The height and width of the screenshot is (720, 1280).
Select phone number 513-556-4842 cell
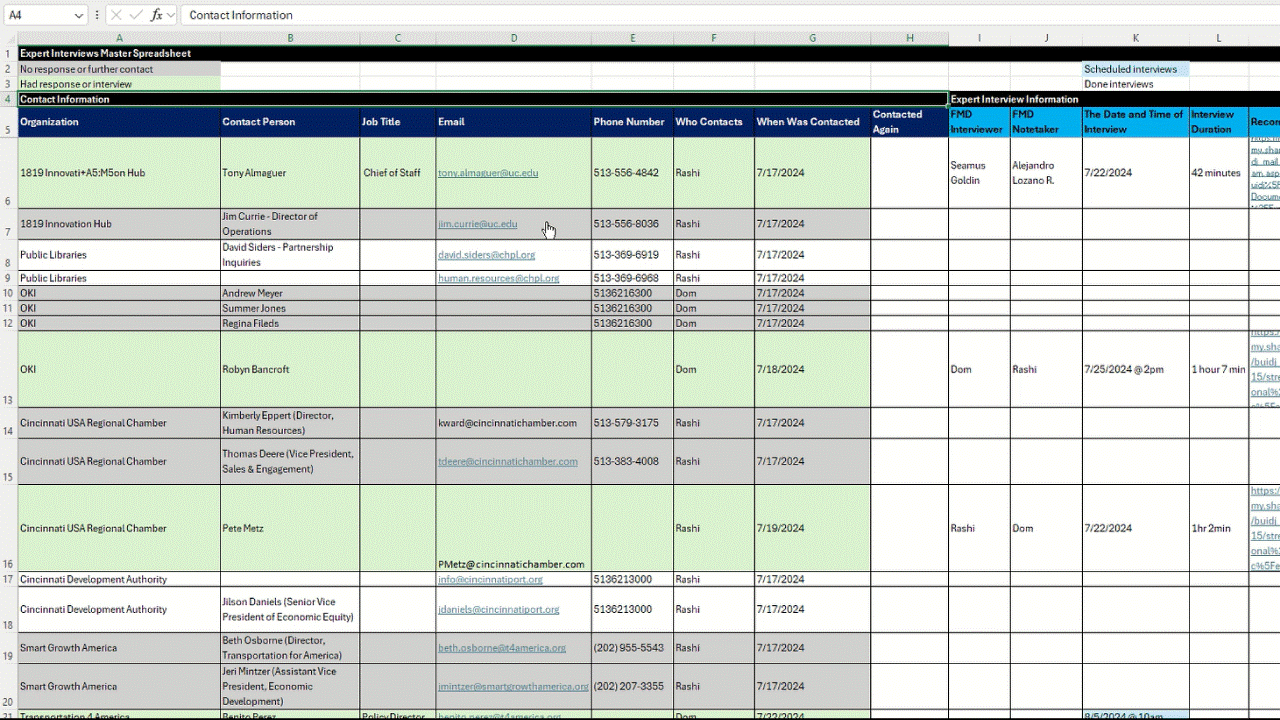[x=632, y=173]
